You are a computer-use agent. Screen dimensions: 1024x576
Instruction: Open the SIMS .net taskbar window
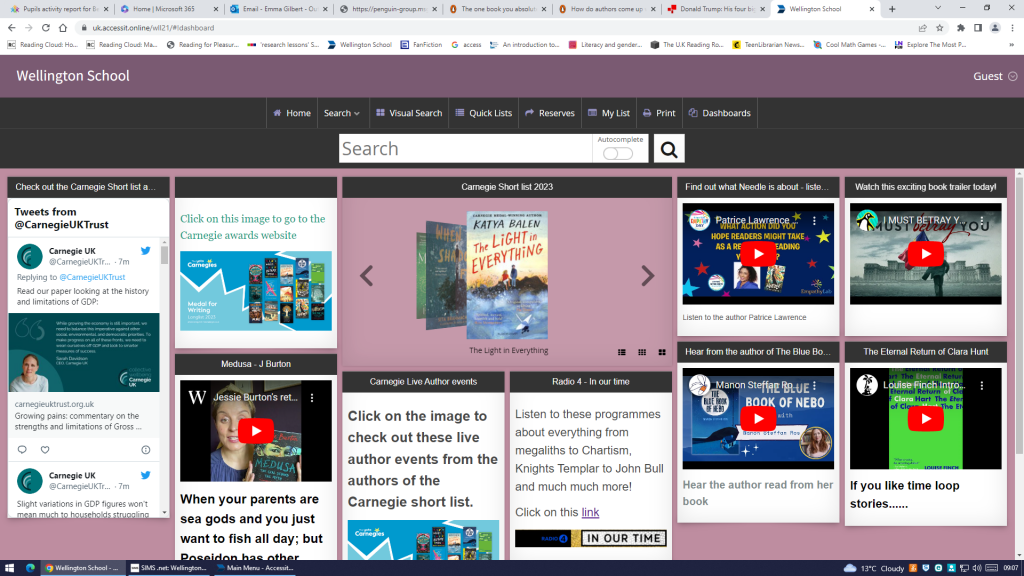(168, 568)
